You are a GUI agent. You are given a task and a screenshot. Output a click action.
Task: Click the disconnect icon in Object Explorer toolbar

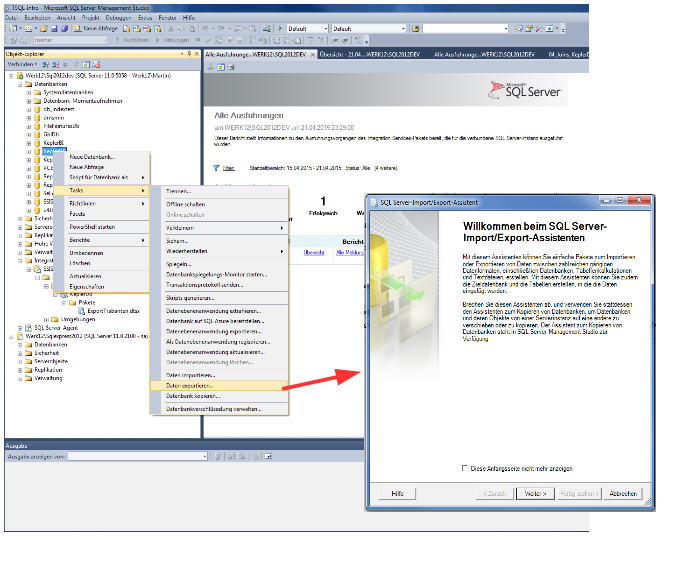(x=55, y=65)
